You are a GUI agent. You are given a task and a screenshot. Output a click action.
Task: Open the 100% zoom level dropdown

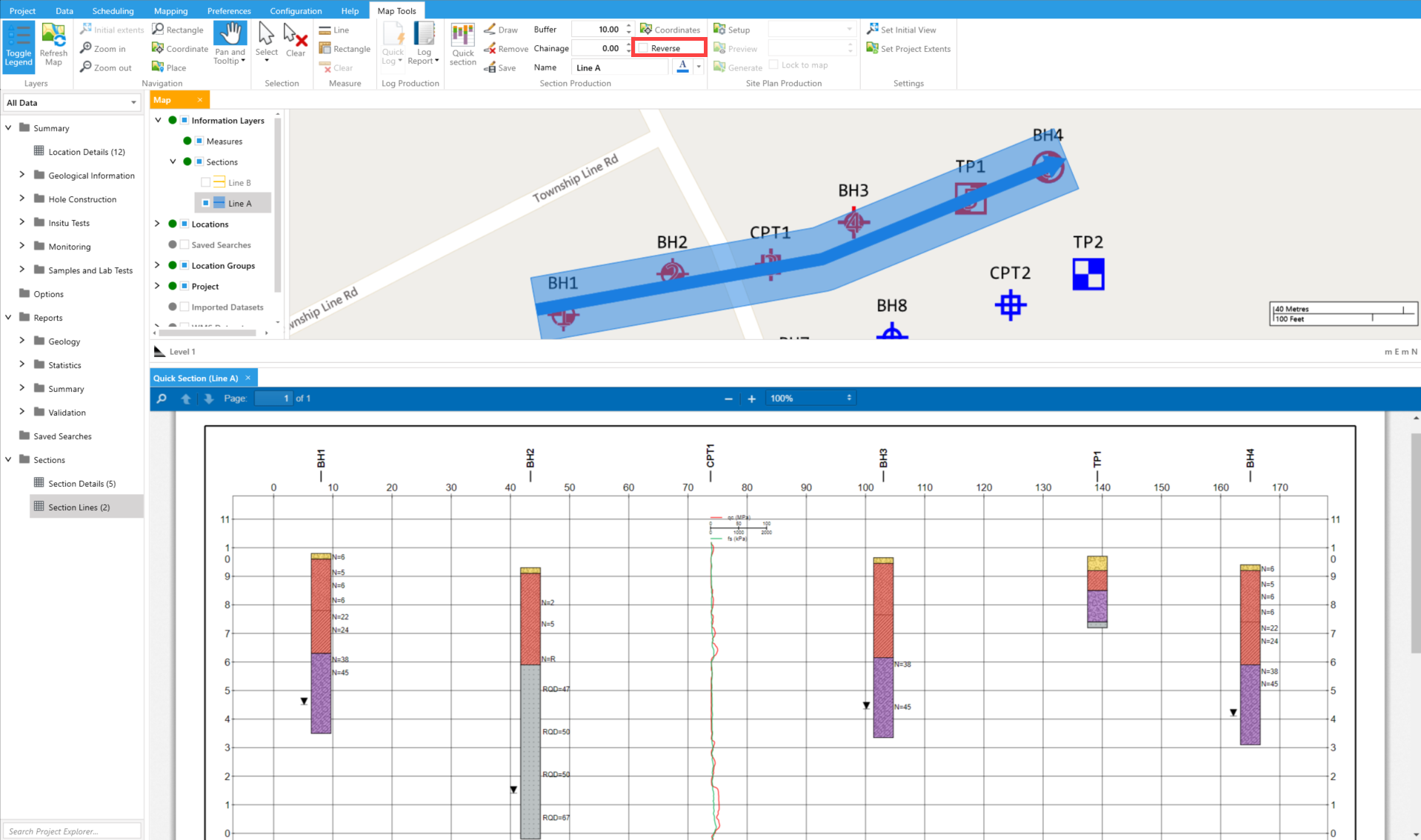(x=811, y=399)
